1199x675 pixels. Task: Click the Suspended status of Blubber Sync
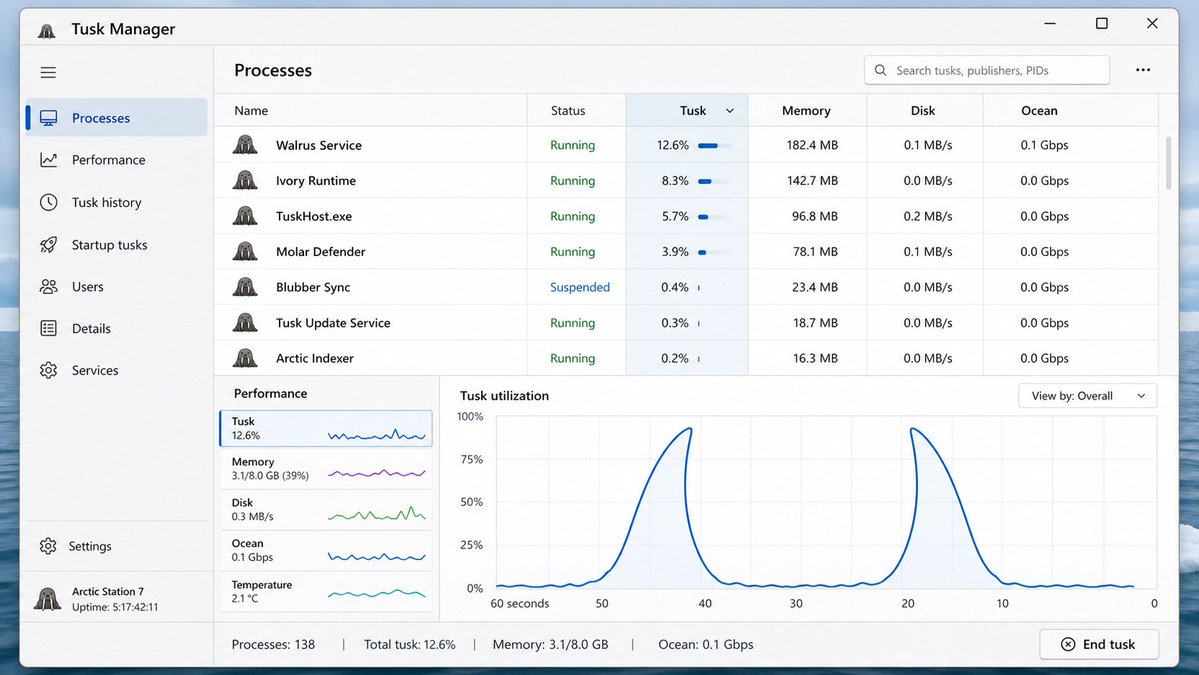[580, 287]
